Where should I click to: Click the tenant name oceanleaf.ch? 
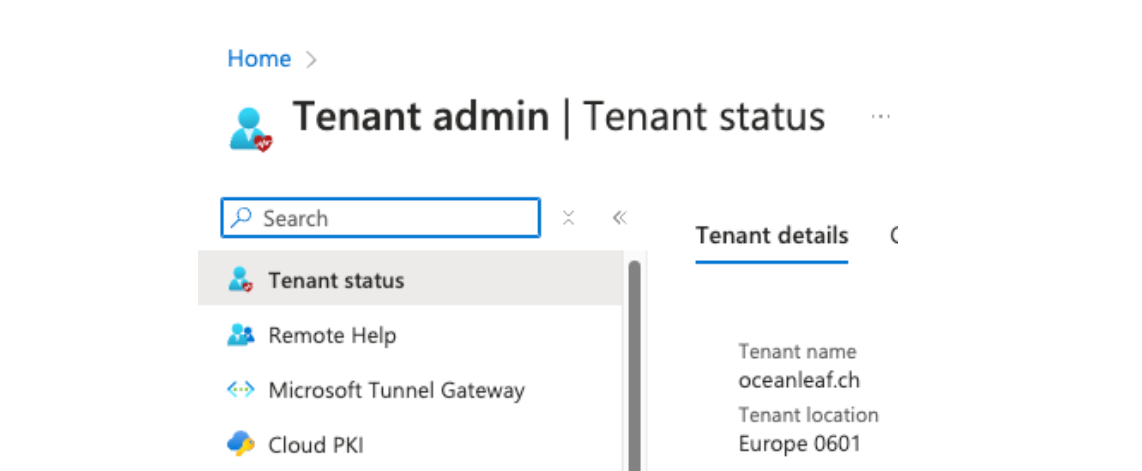click(799, 380)
